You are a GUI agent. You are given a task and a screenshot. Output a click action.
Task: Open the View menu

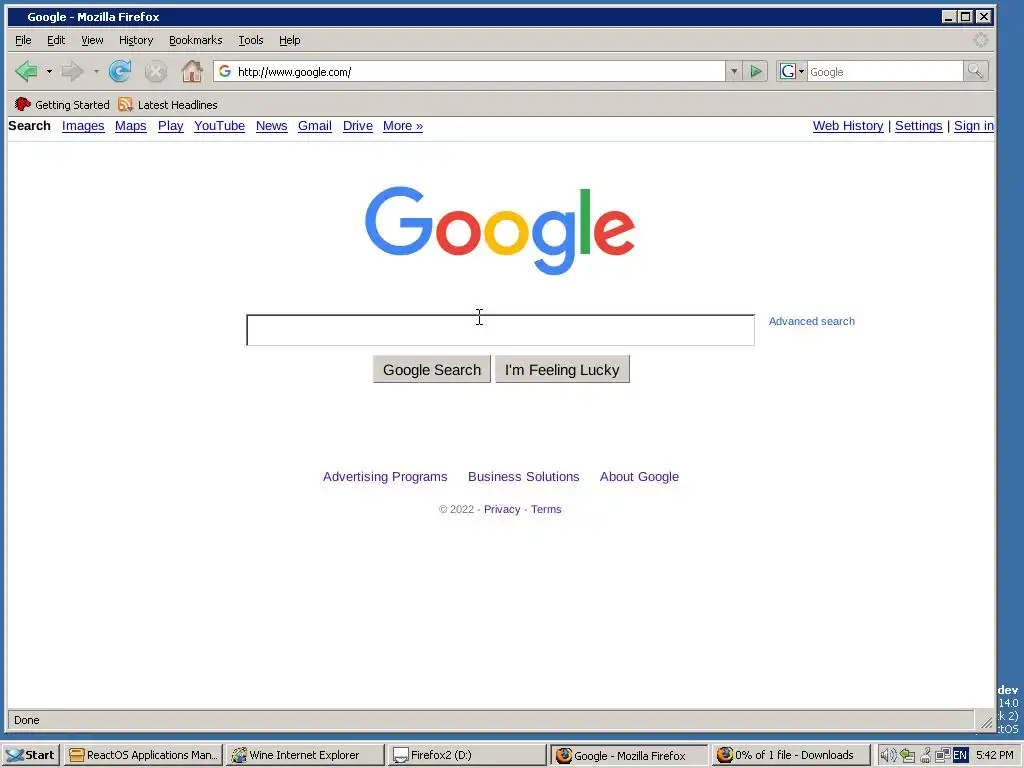pyautogui.click(x=92, y=40)
